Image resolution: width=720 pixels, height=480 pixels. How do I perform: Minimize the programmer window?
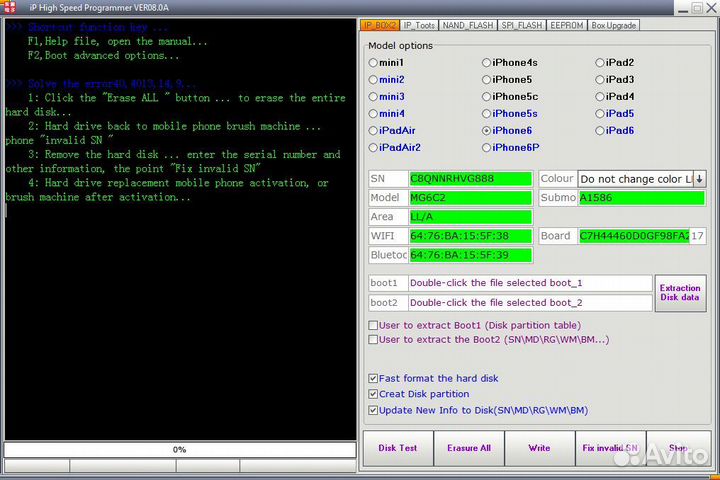(x=683, y=8)
